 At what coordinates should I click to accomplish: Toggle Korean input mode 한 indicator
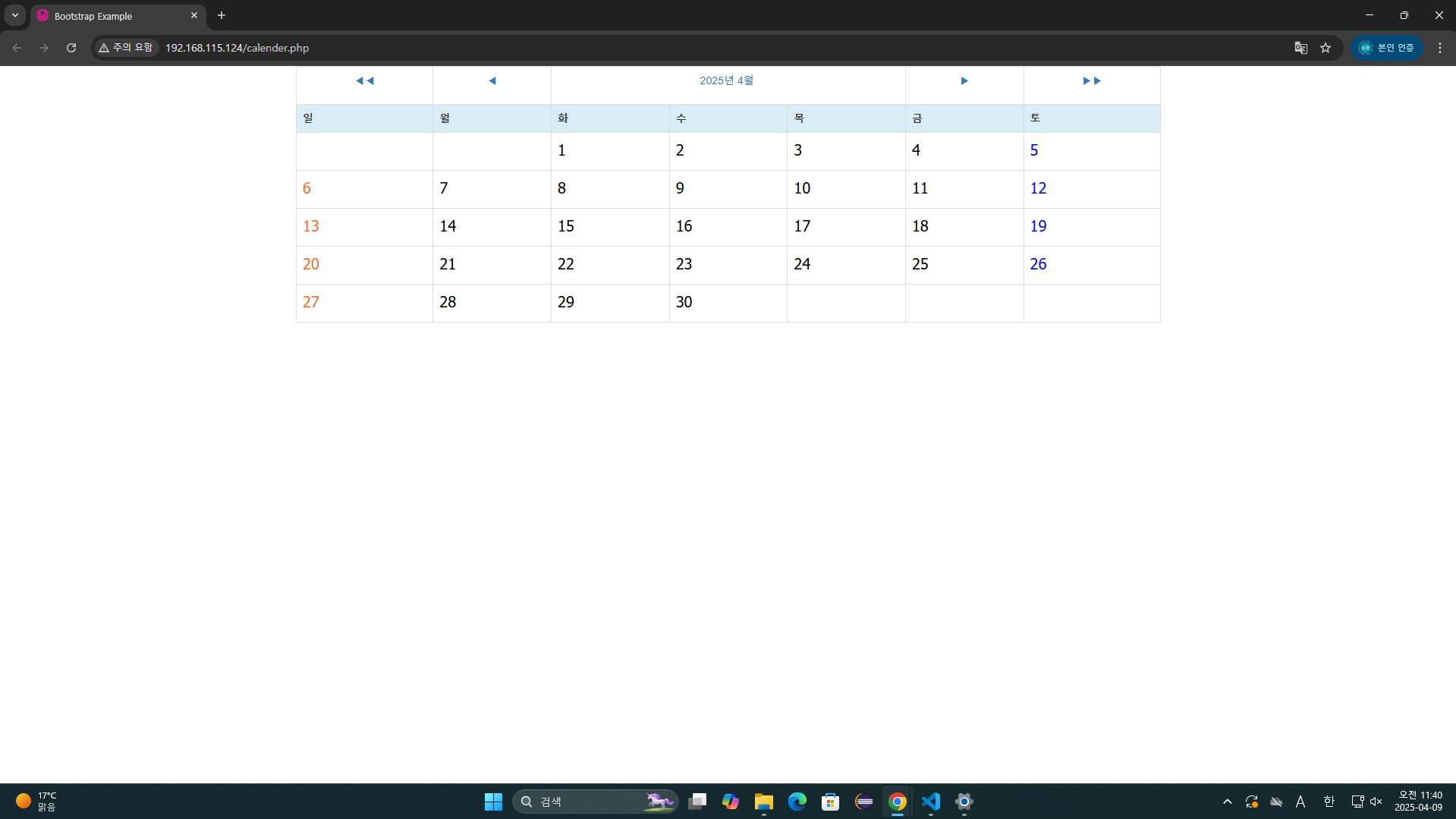(1329, 802)
